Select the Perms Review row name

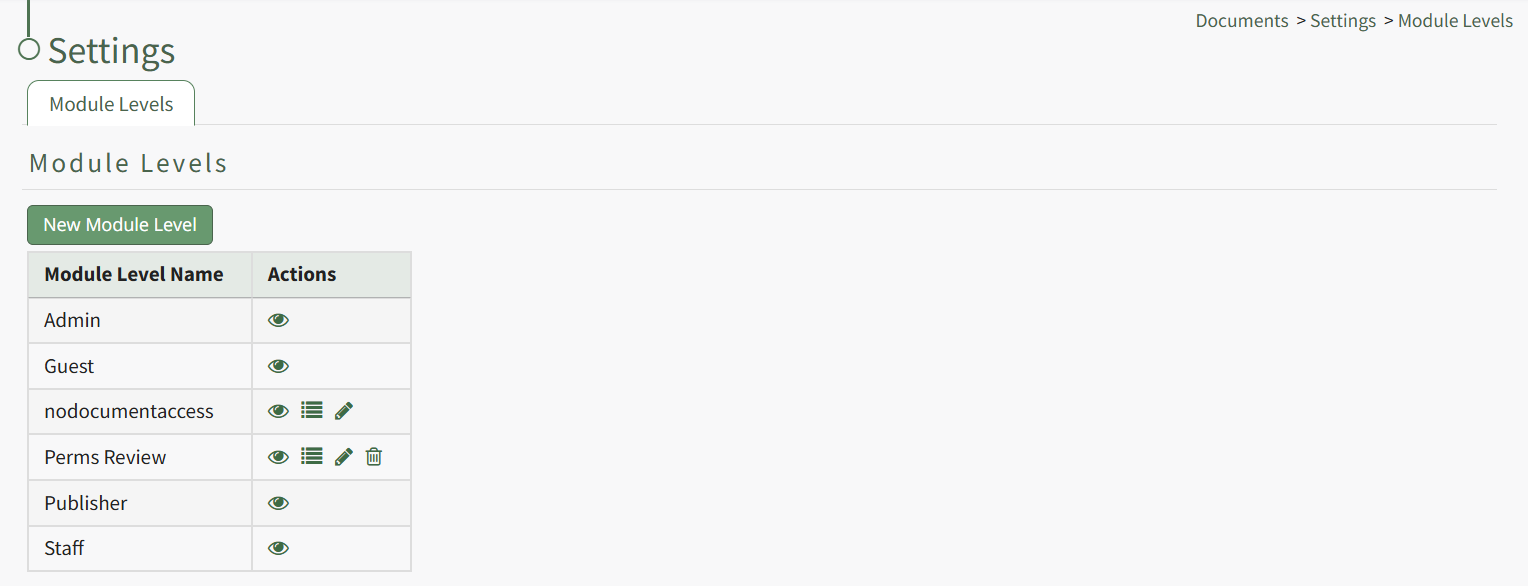pos(105,457)
